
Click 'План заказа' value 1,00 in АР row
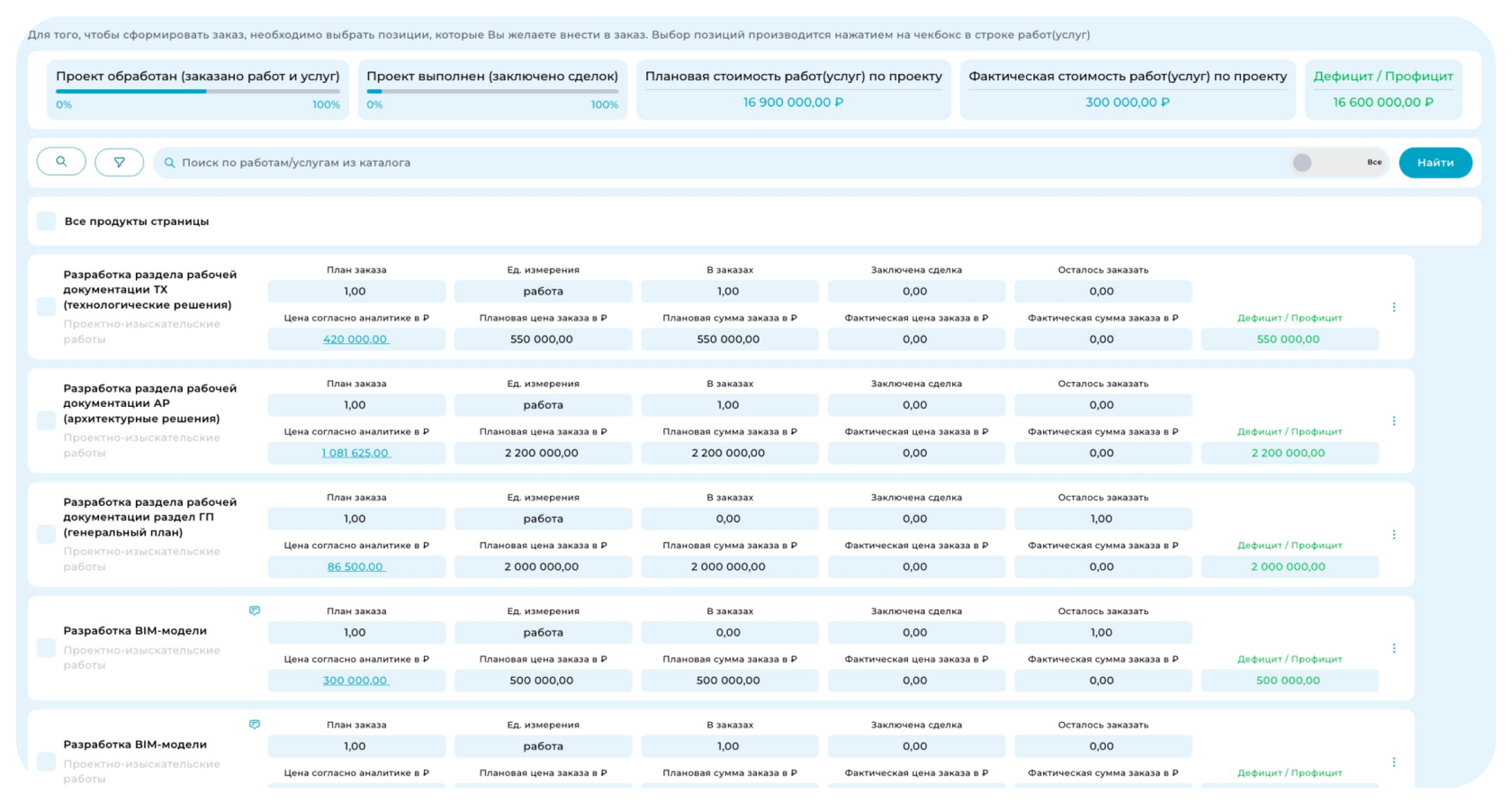[355, 405]
